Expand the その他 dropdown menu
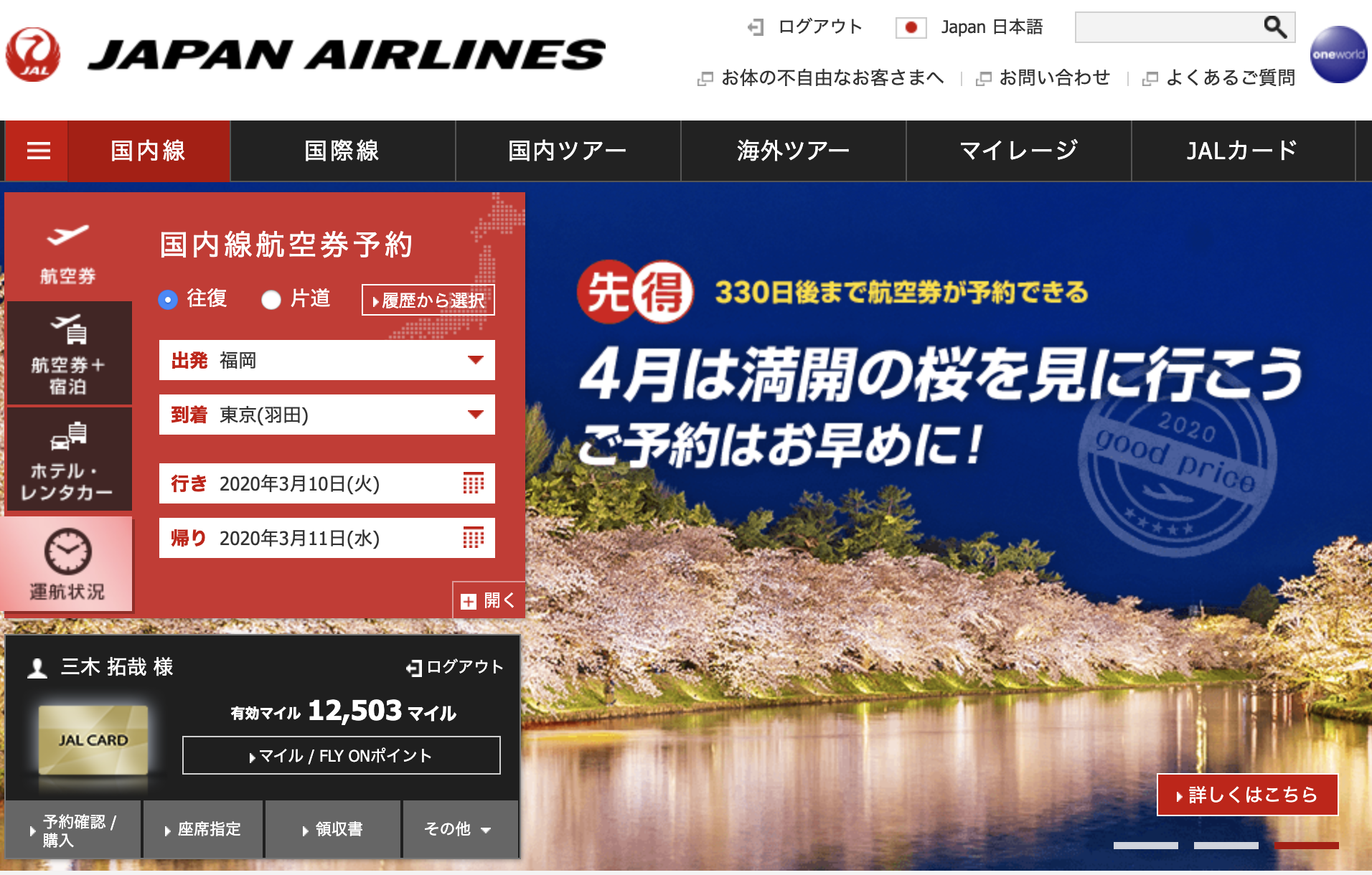The image size is (1372, 875). click(459, 829)
